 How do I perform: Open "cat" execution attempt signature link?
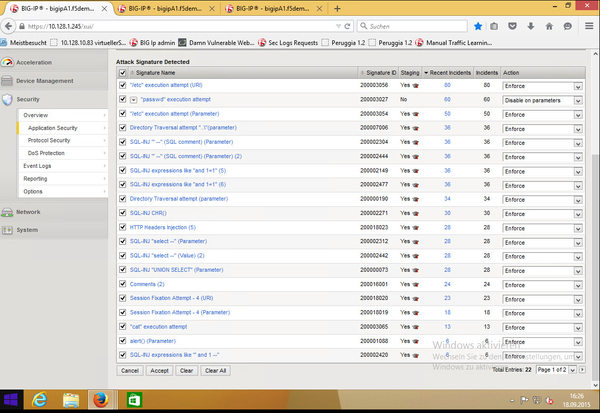158,326
